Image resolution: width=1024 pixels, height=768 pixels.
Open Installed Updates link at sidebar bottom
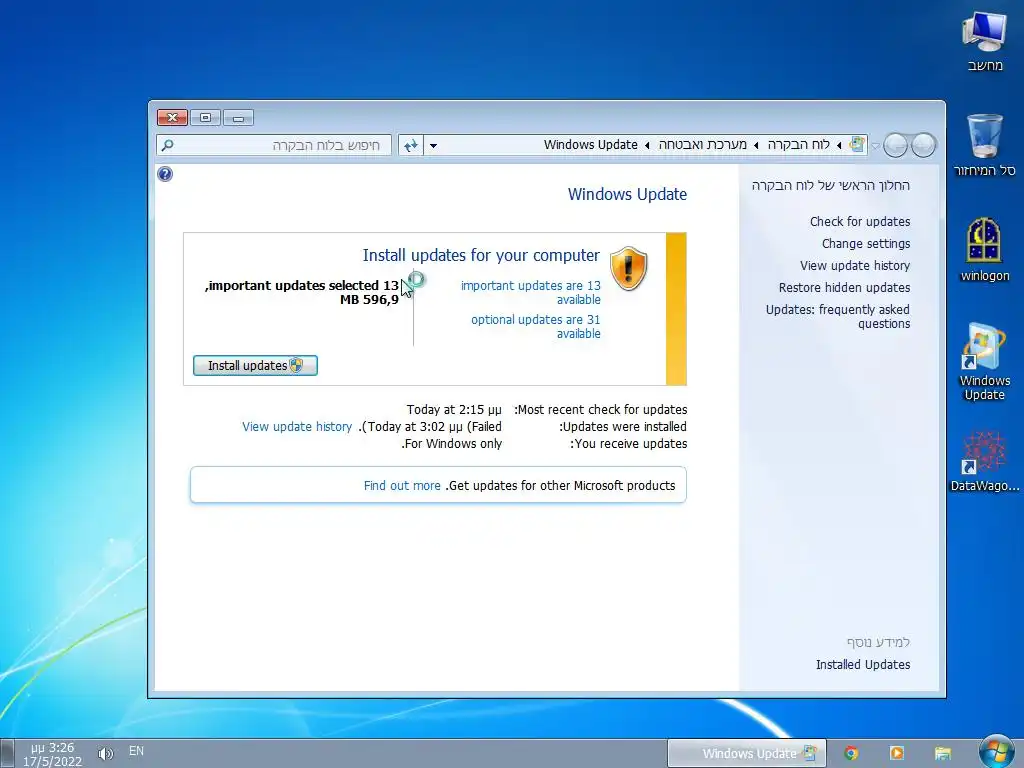[x=863, y=664]
